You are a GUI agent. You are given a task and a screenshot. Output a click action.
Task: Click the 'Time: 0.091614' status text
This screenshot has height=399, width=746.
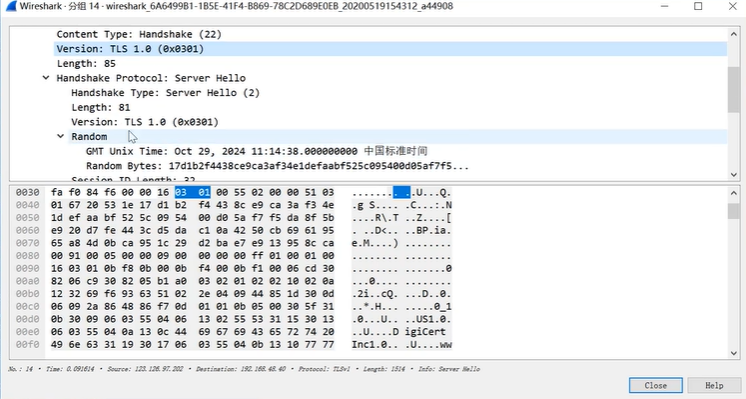point(70,369)
